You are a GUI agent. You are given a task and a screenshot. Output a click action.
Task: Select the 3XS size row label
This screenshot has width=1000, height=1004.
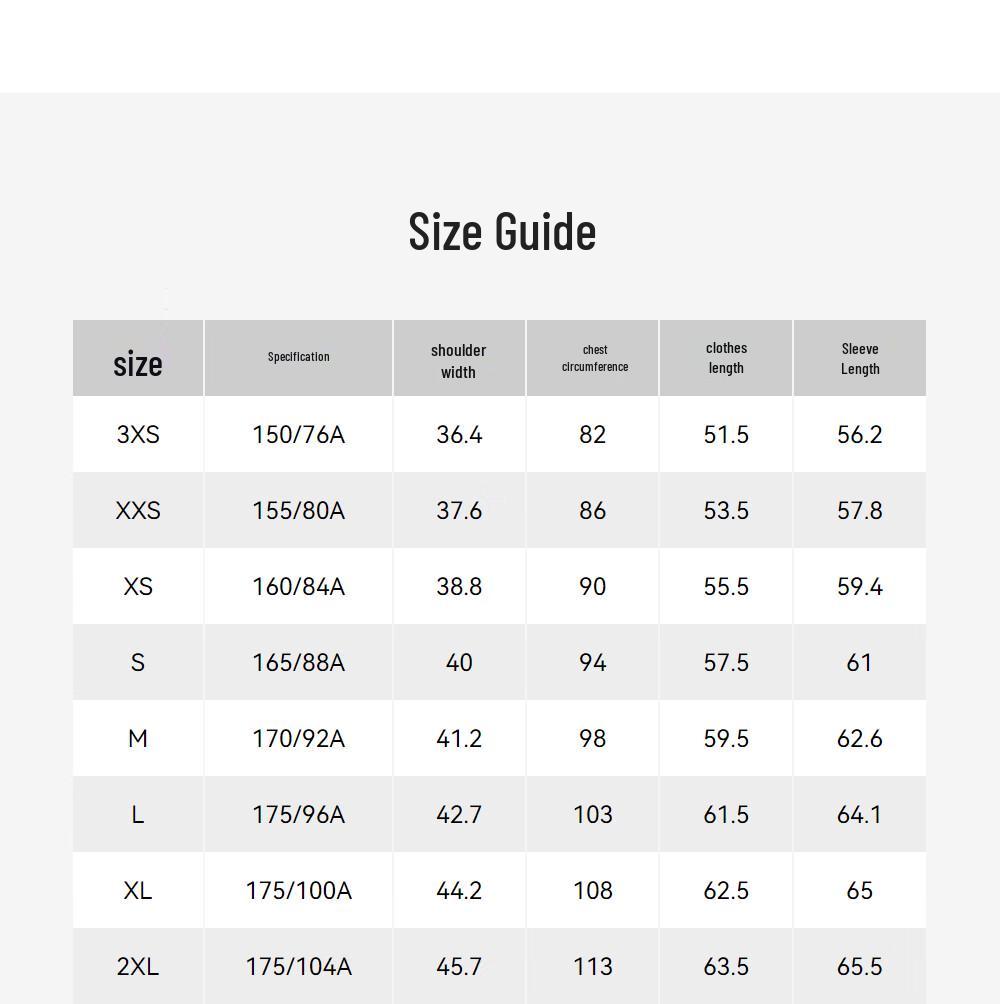tap(138, 435)
